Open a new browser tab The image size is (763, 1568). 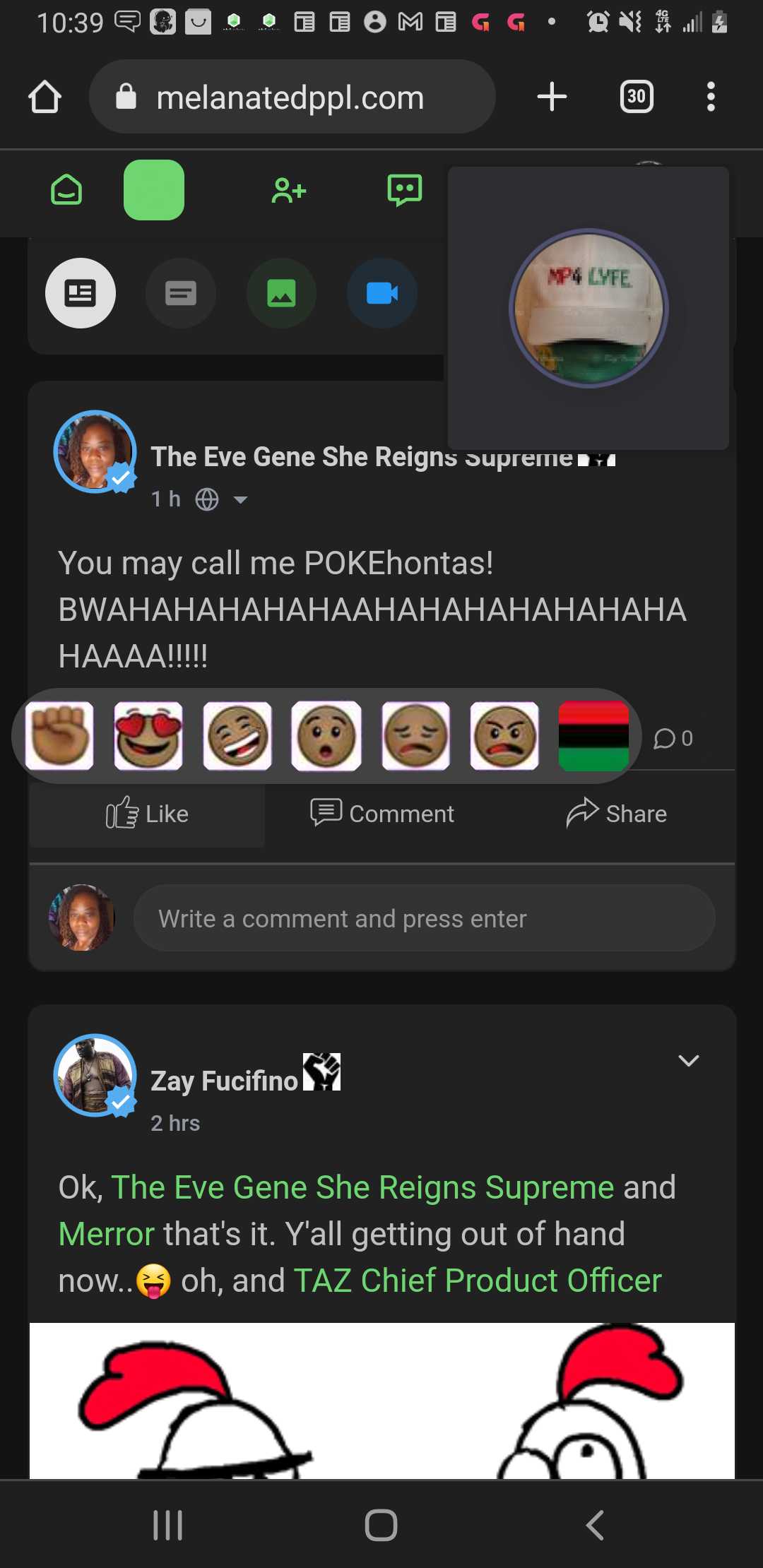(552, 97)
